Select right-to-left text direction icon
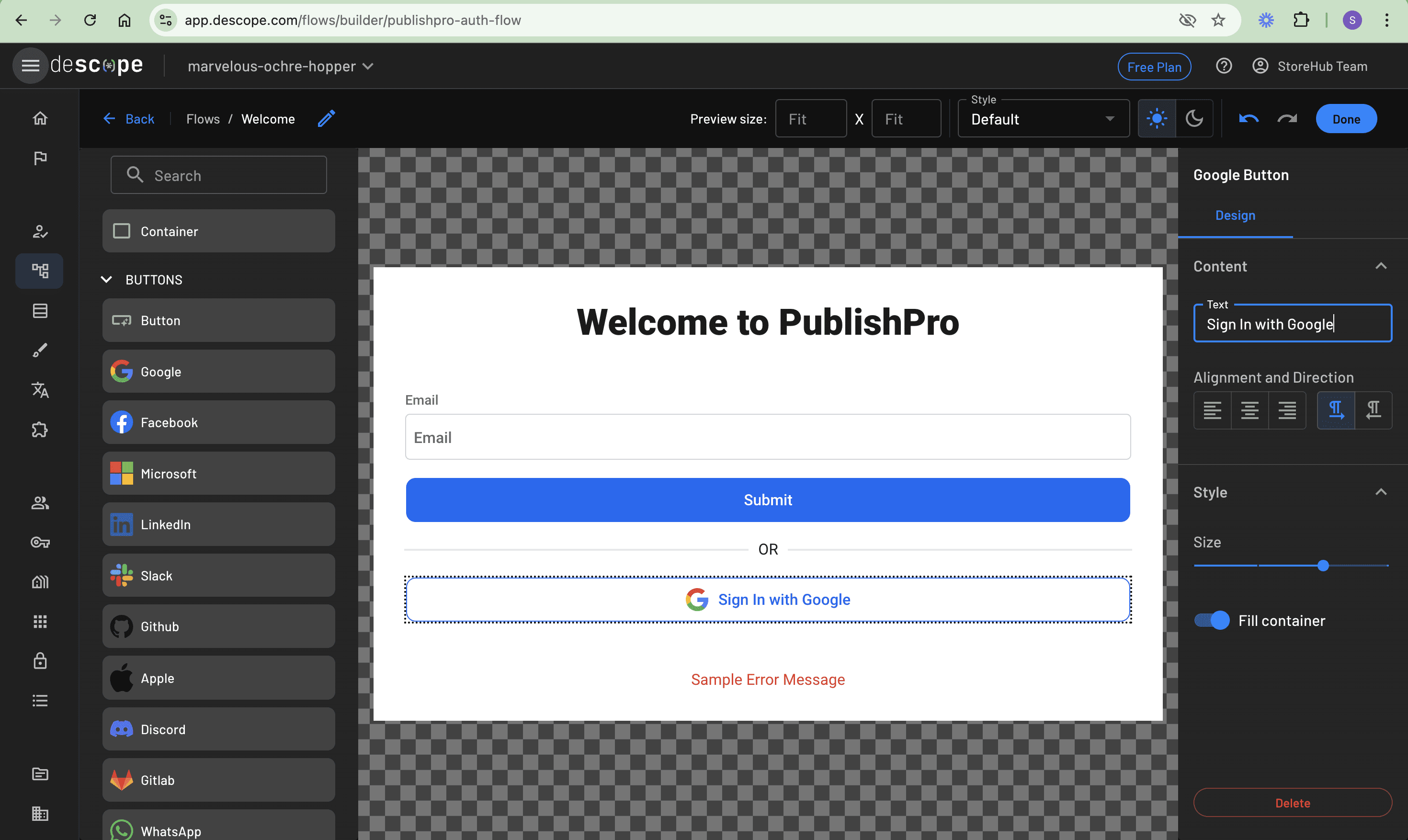Image resolution: width=1408 pixels, height=840 pixels. [x=1374, y=410]
